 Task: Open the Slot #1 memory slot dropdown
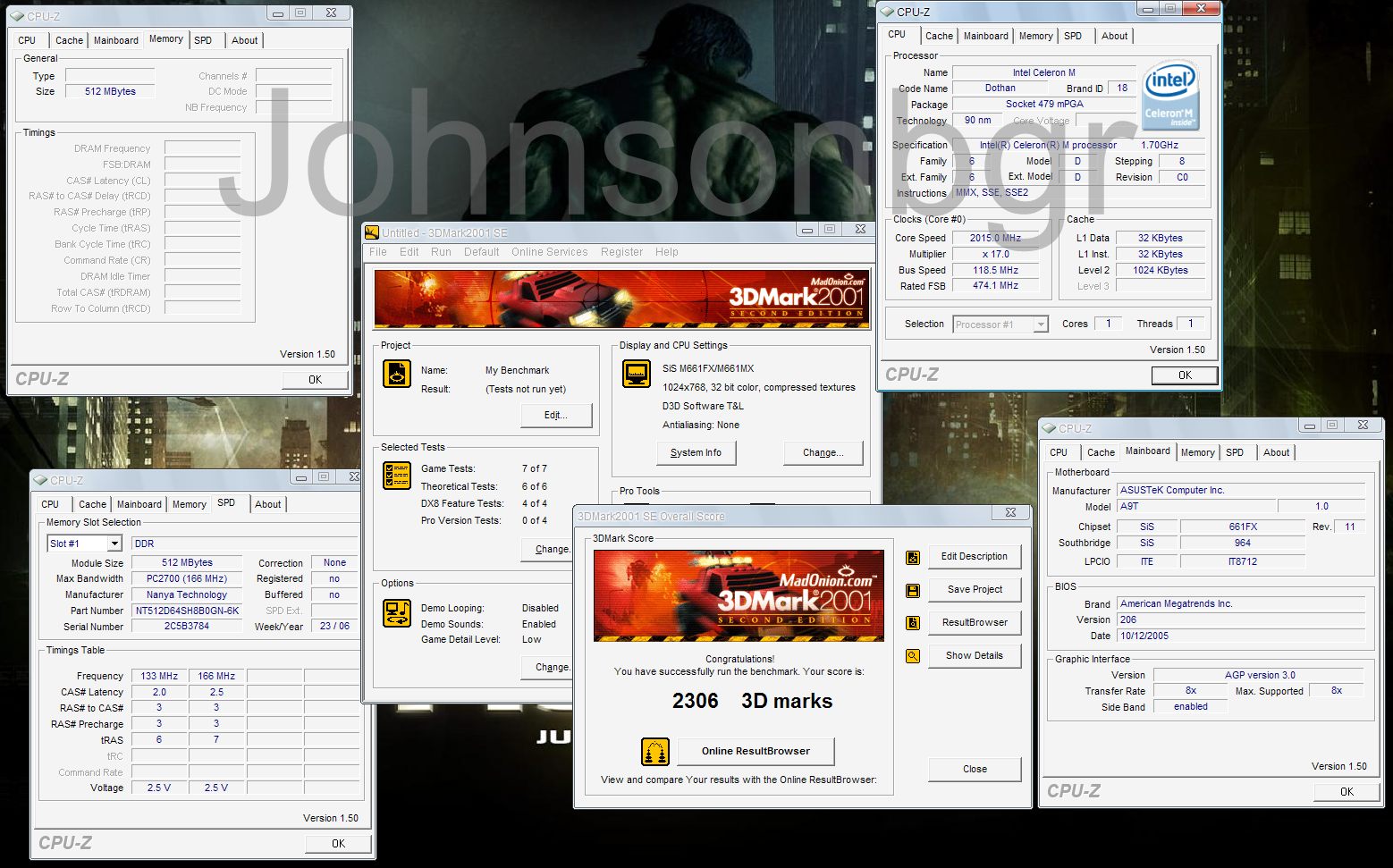tap(114, 544)
